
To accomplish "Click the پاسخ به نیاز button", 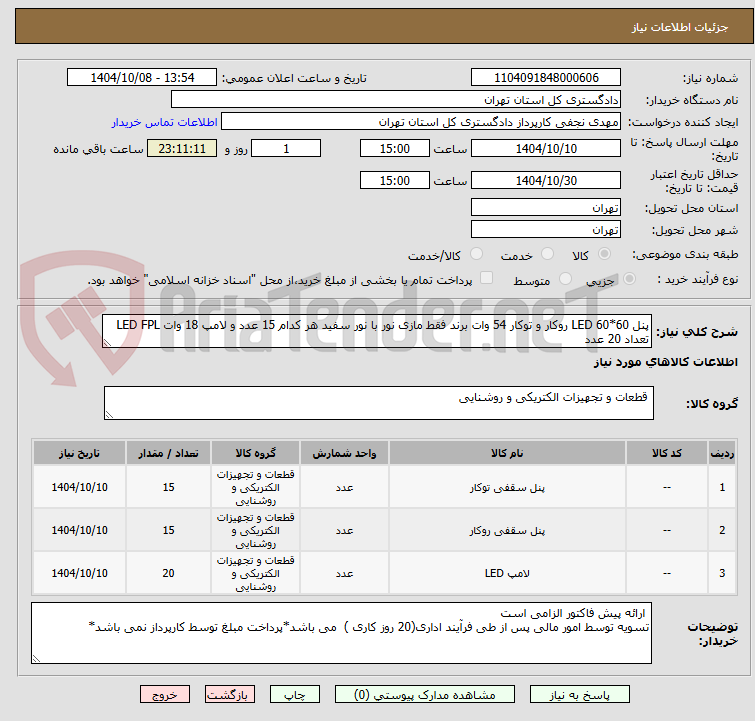I will pyautogui.click(x=579, y=695).
